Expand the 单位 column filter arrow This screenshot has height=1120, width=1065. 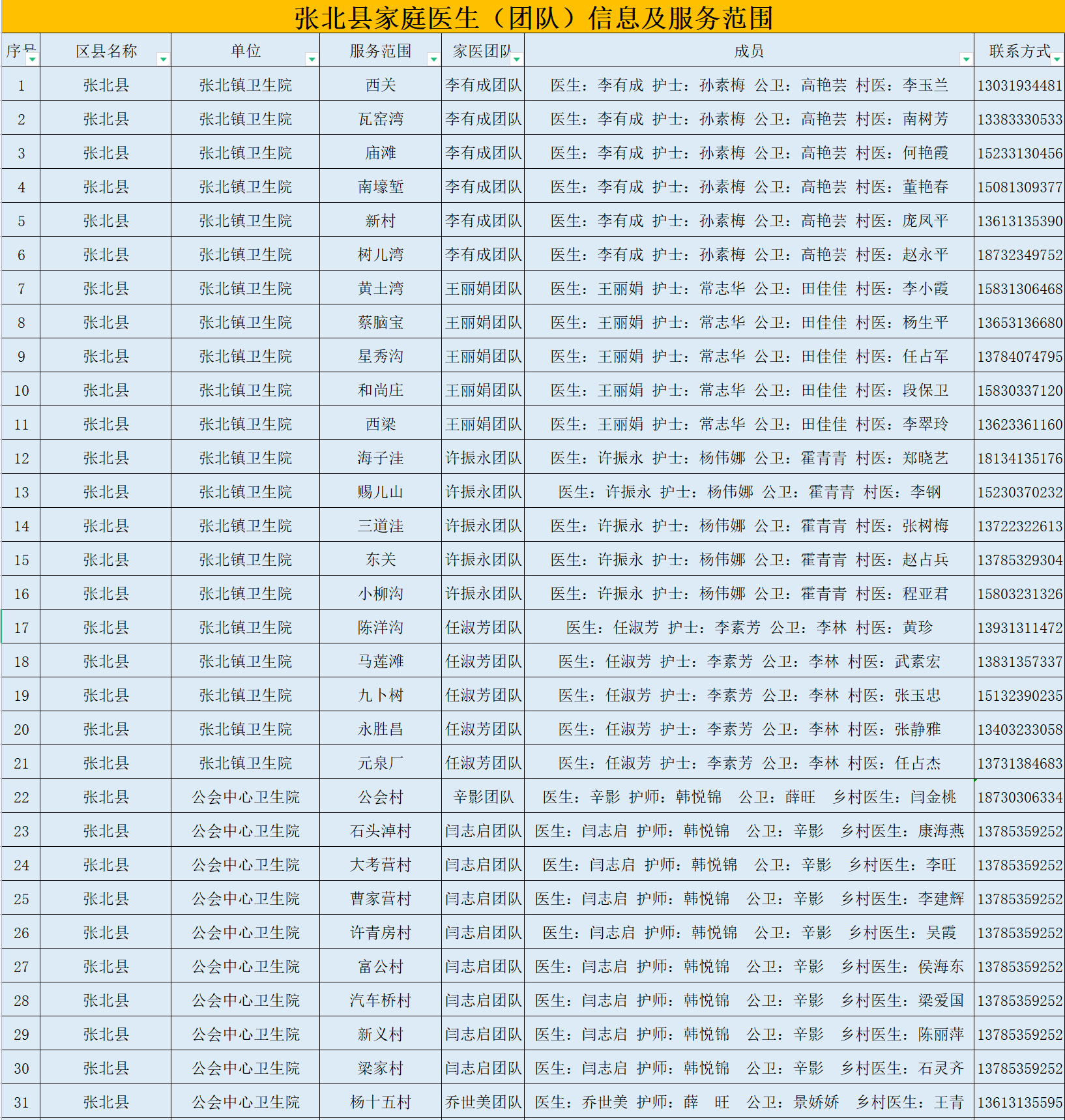coord(312,59)
